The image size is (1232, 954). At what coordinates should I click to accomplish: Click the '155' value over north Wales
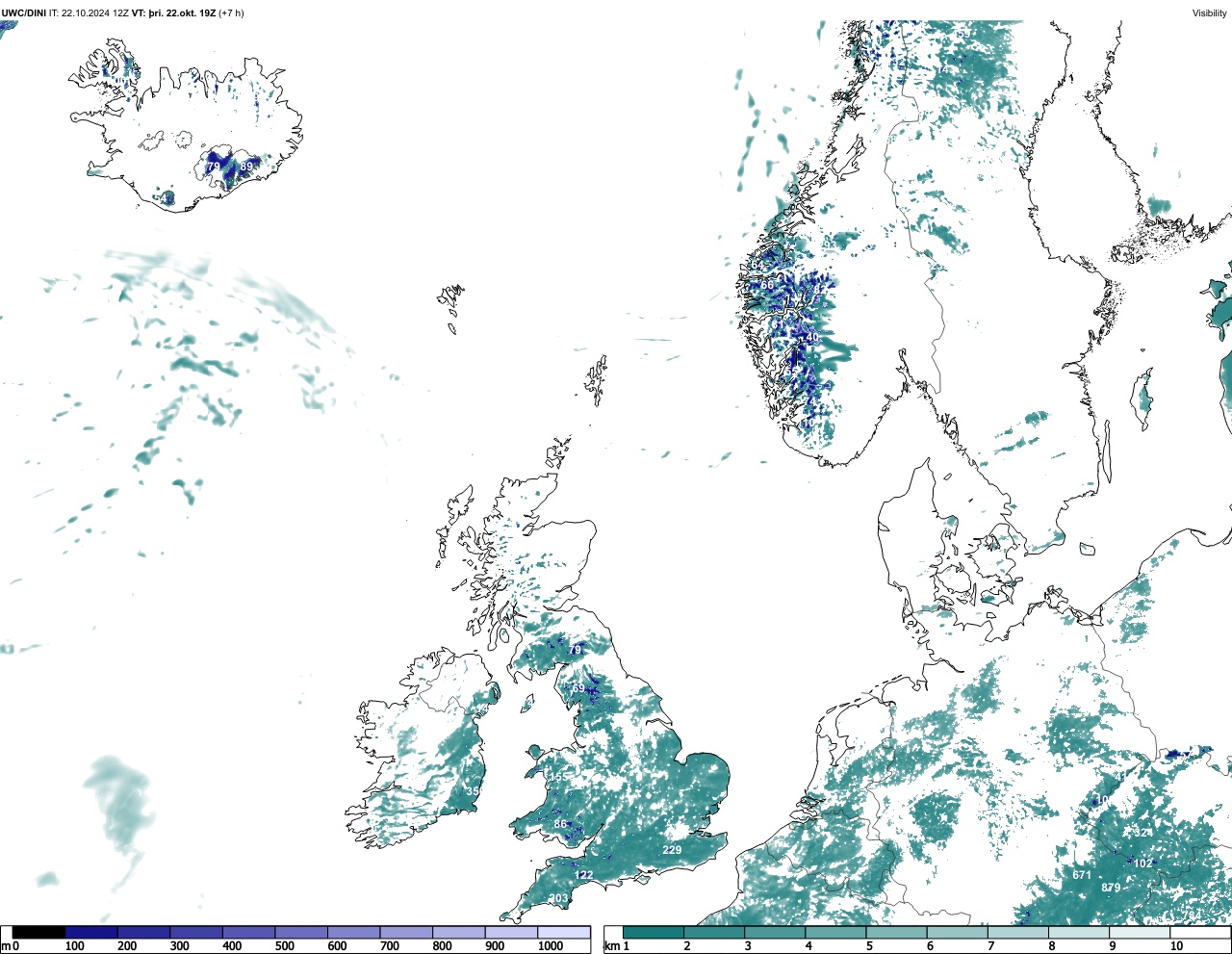558,777
